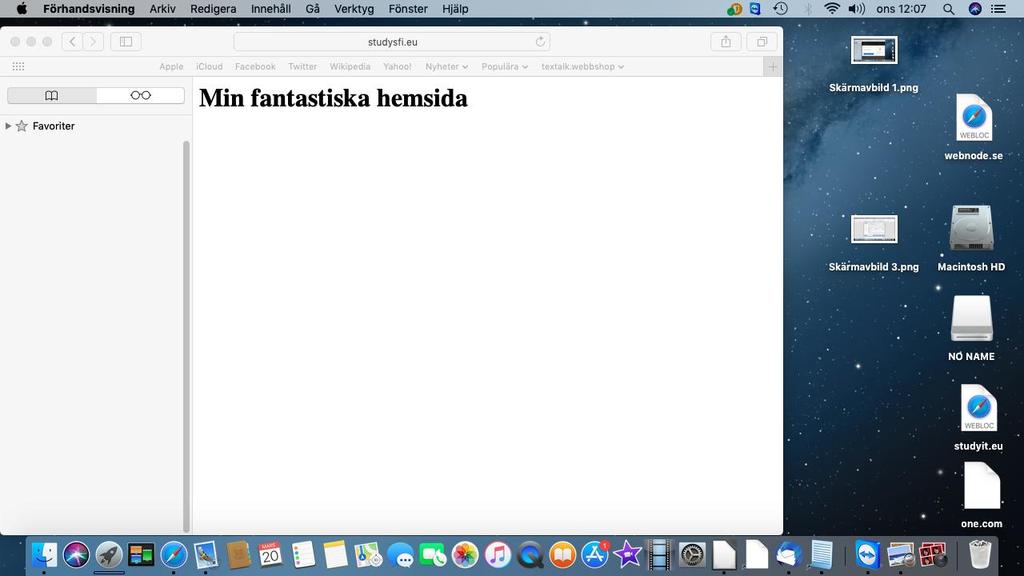1024x576 pixels.
Task: Open System Preferences gear in Dock
Action: click(x=692, y=555)
